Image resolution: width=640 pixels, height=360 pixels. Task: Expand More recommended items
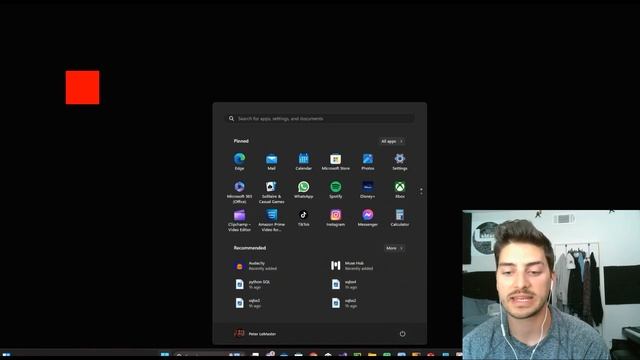tap(394, 248)
